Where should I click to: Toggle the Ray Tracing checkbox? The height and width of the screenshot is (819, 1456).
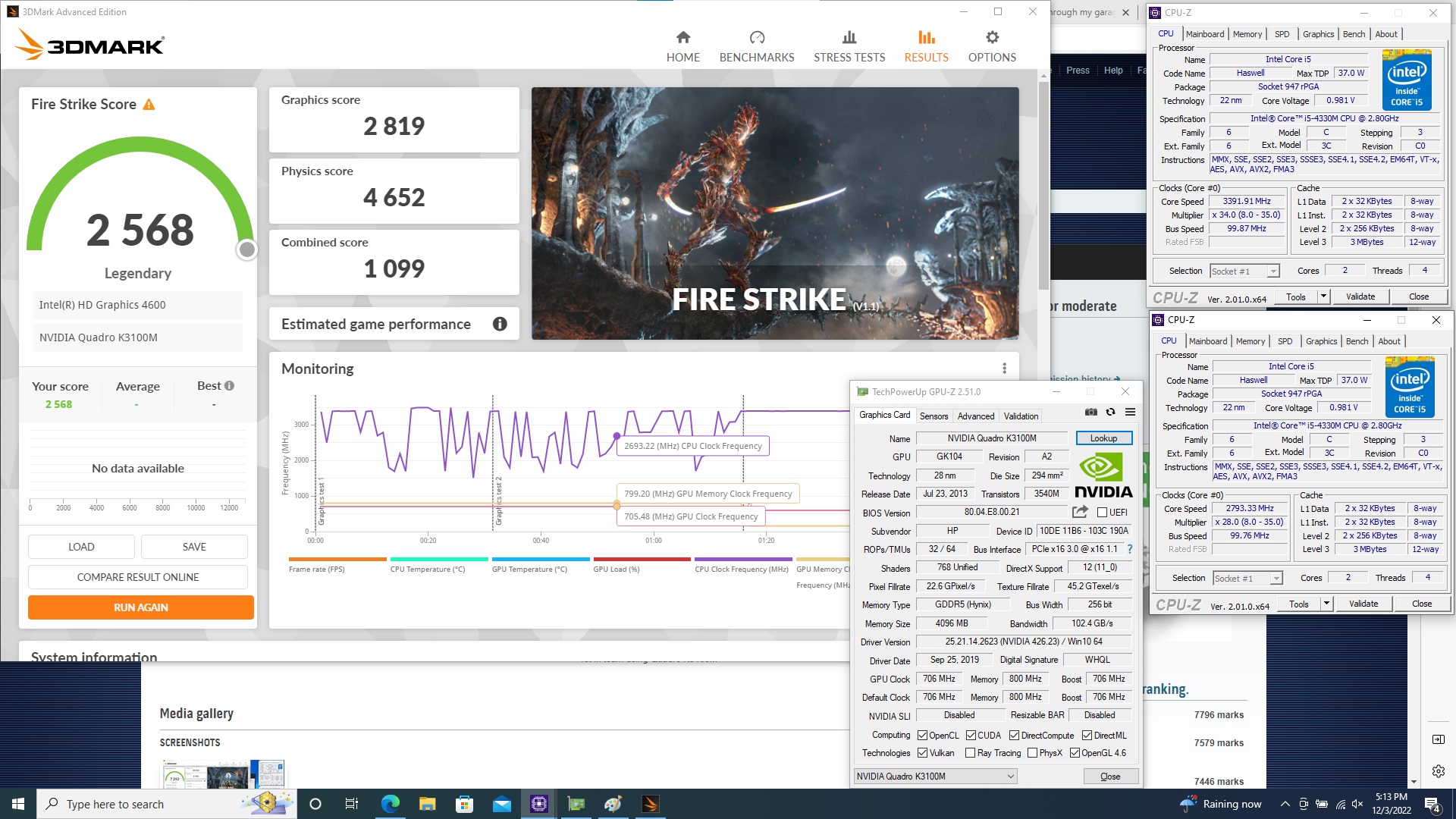click(970, 752)
